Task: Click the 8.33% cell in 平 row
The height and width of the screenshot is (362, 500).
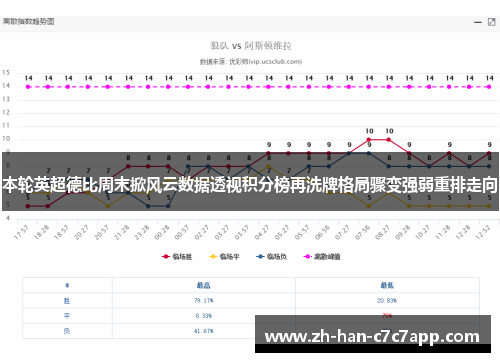Action: point(204,316)
